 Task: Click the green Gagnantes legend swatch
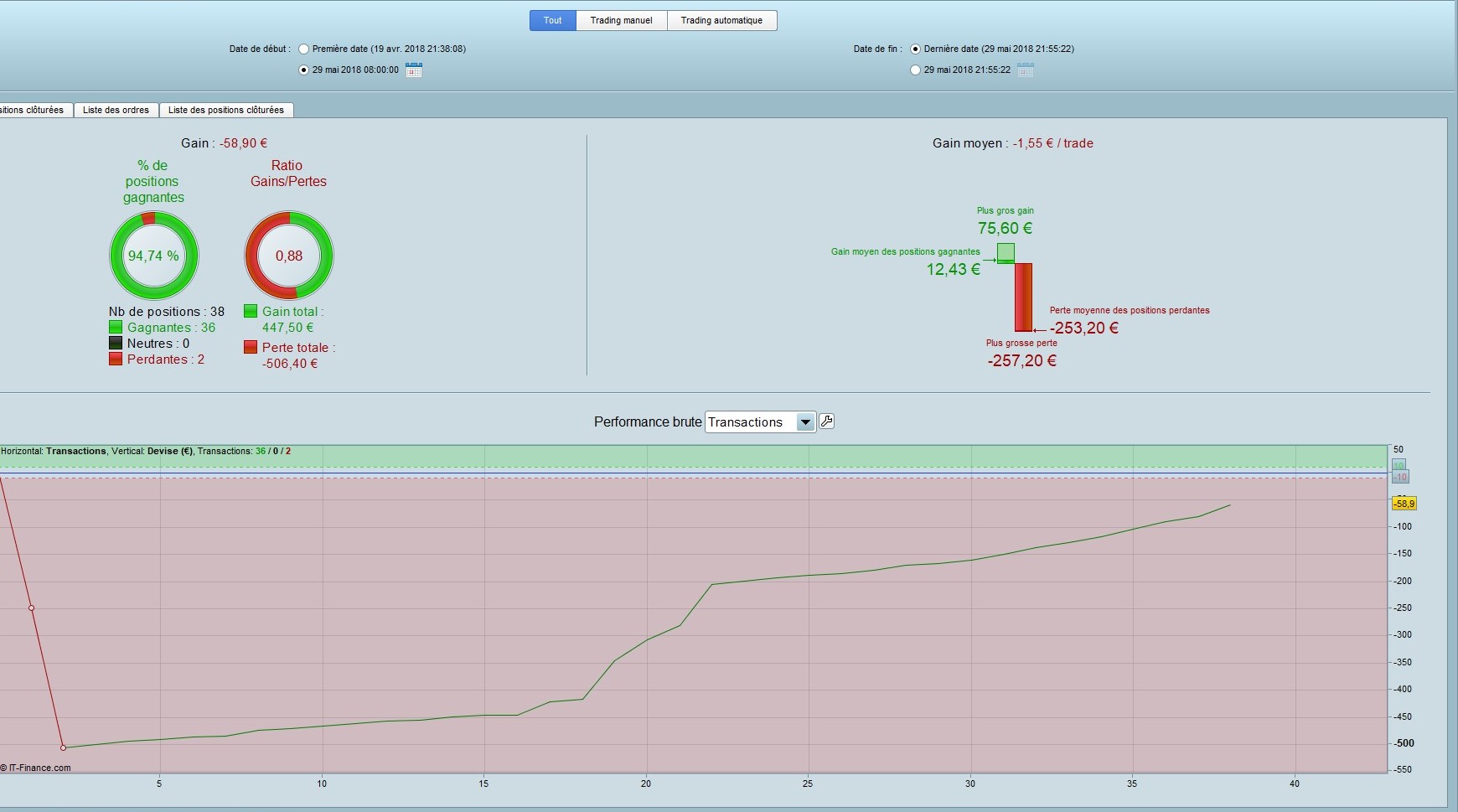click(x=116, y=327)
